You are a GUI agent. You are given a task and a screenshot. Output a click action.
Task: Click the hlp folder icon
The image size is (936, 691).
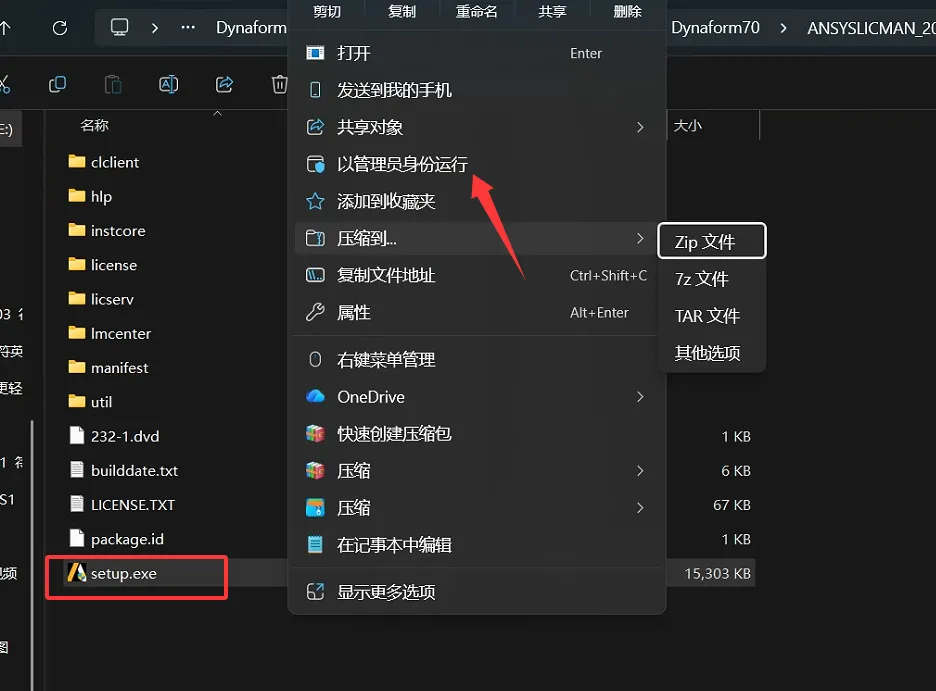click(76, 196)
